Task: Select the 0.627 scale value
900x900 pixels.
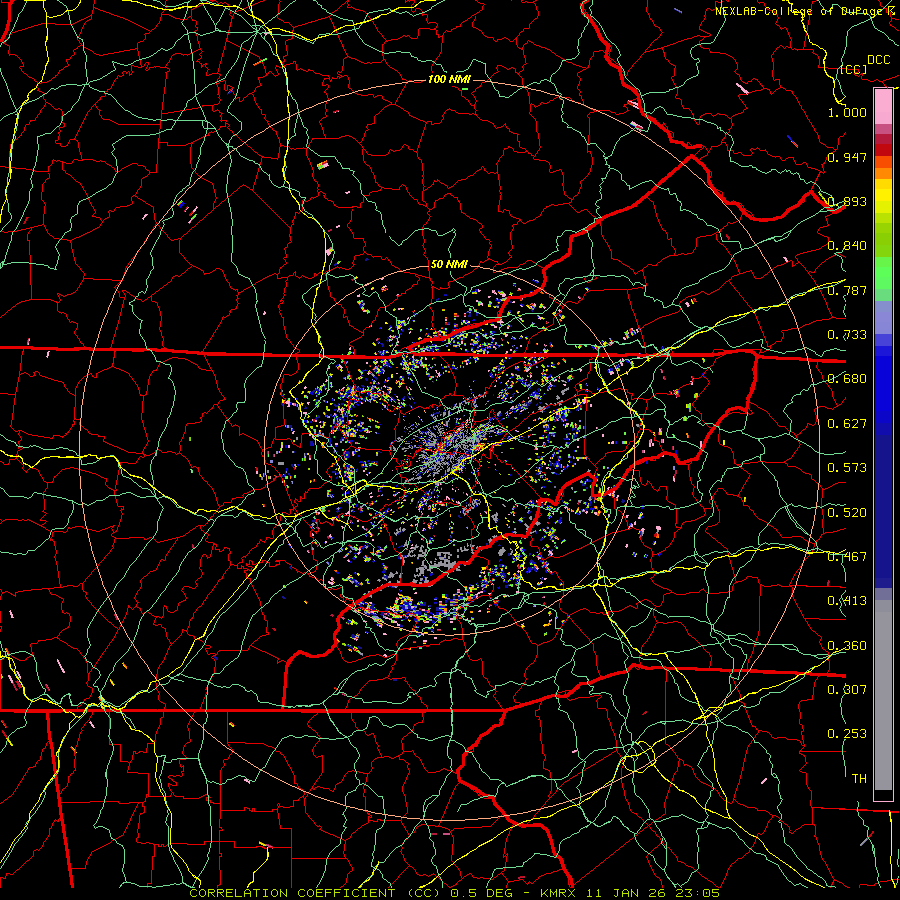Action: click(x=847, y=424)
